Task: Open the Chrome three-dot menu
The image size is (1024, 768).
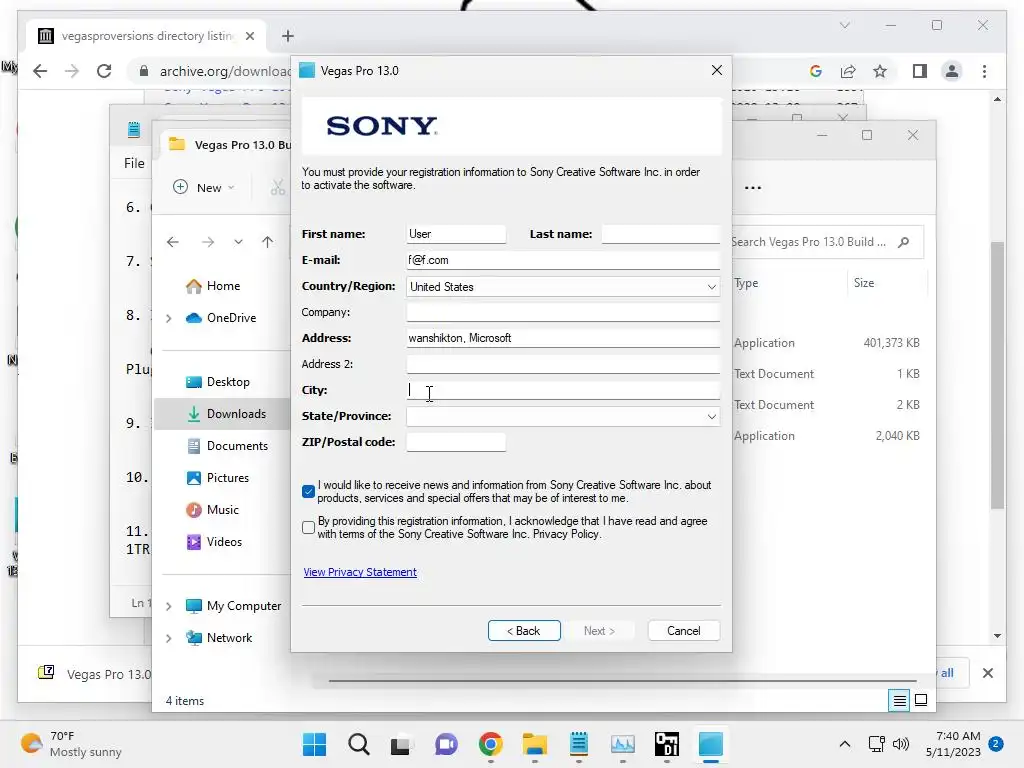Action: click(984, 71)
